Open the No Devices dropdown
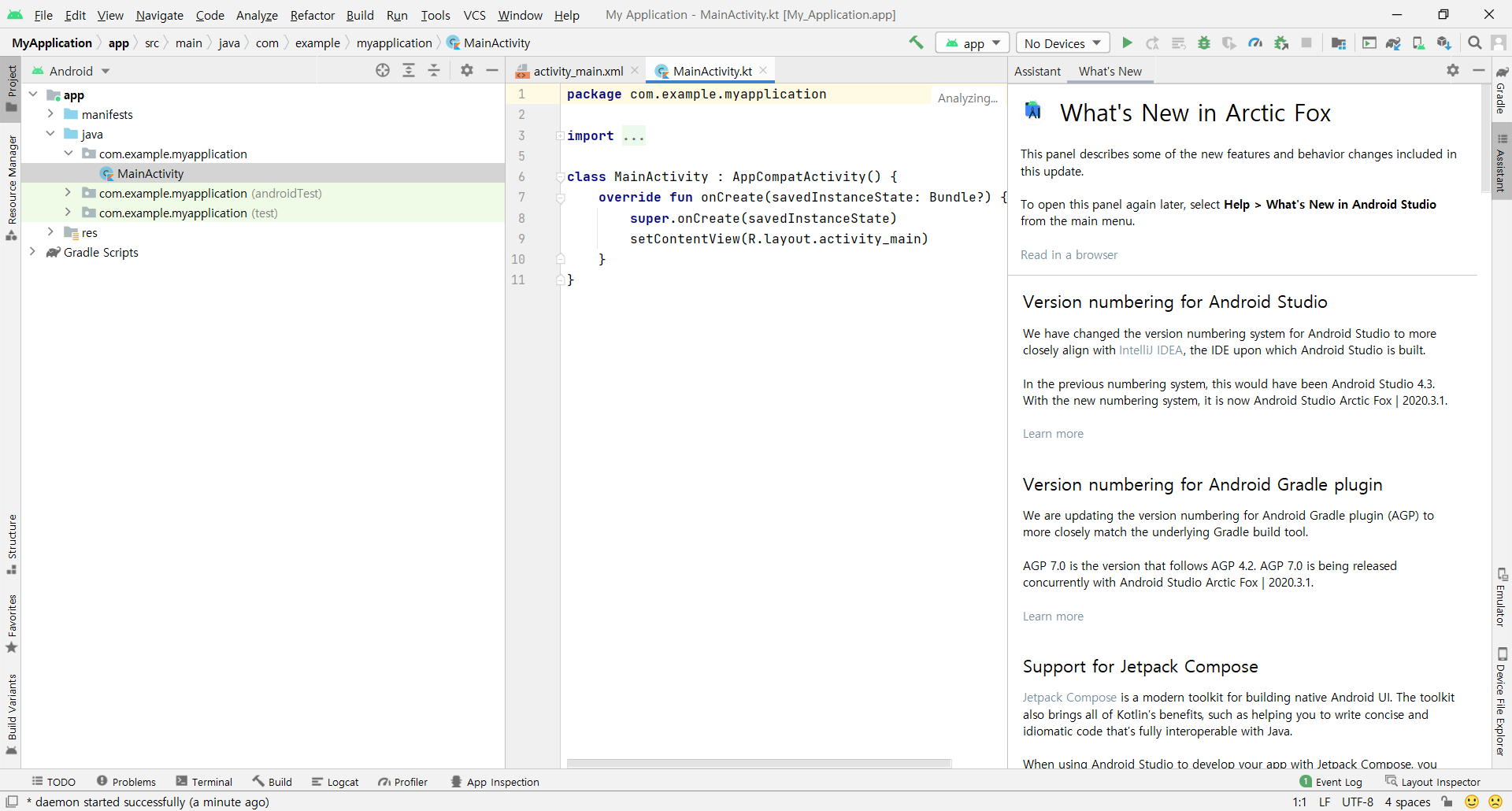The image size is (1512, 811). pos(1062,43)
